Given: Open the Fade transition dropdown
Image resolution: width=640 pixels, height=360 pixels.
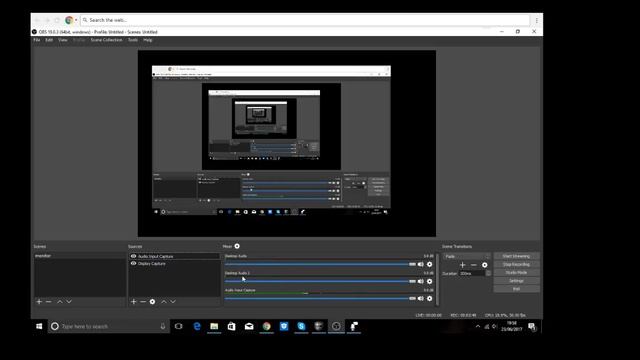Looking at the screenshot, I should pyautogui.click(x=467, y=256).
